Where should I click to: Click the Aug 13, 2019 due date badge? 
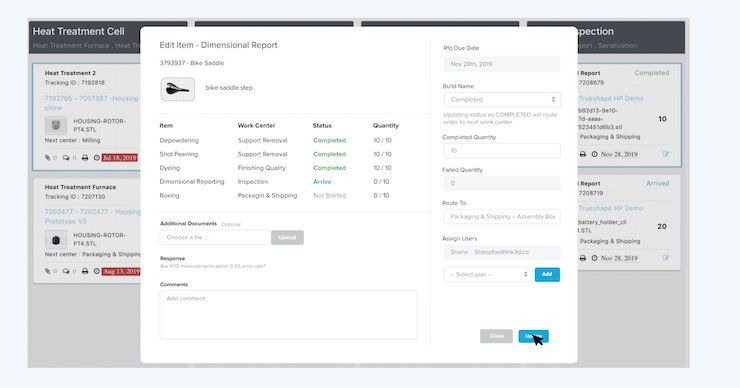pos(121,271)
